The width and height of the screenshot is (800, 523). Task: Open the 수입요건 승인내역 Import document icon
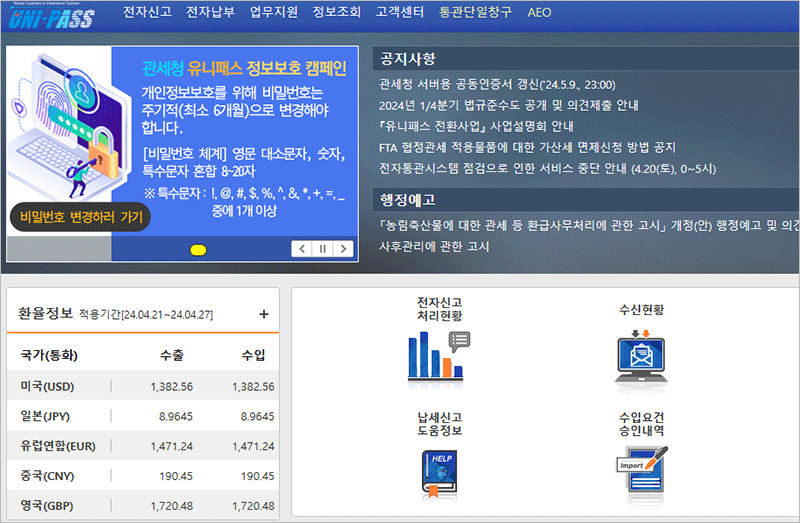642,468
